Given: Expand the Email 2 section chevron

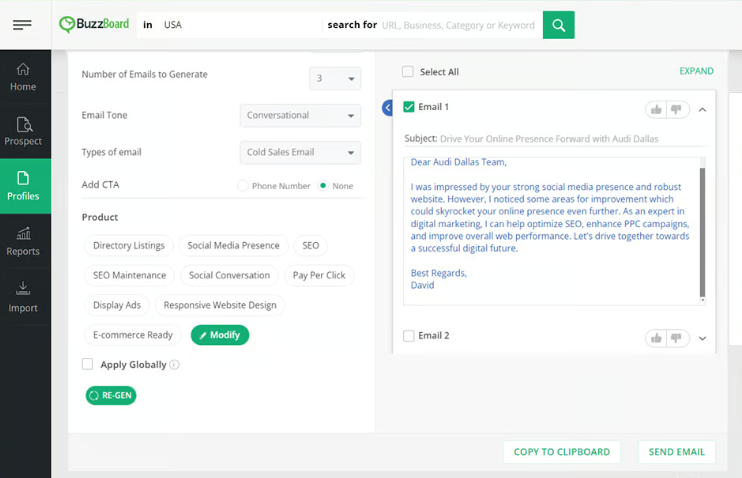Looking at the screenshot, I should coord(702,338).
